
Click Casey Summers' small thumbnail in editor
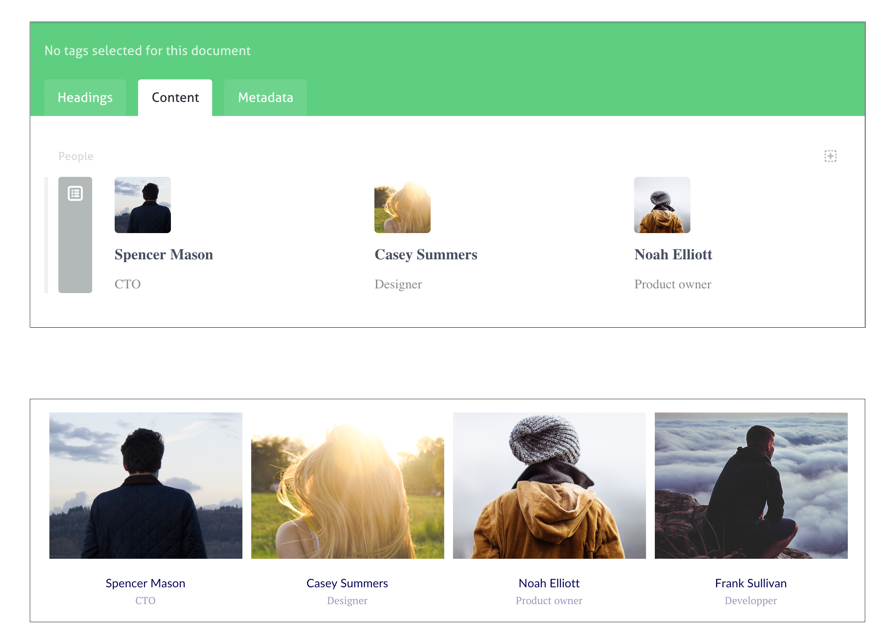(x=402, y=205)
